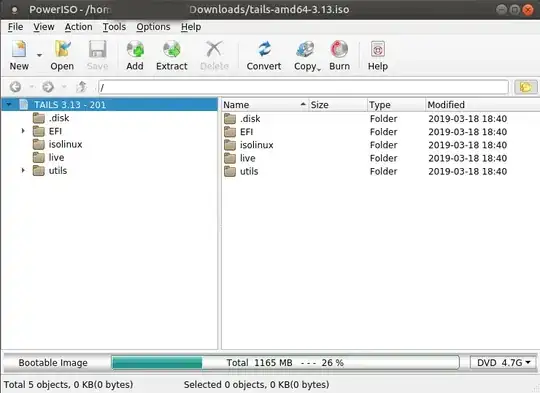Close the PowerISO window
Viewport: 540px width, 393px height.
click(528, 10)
